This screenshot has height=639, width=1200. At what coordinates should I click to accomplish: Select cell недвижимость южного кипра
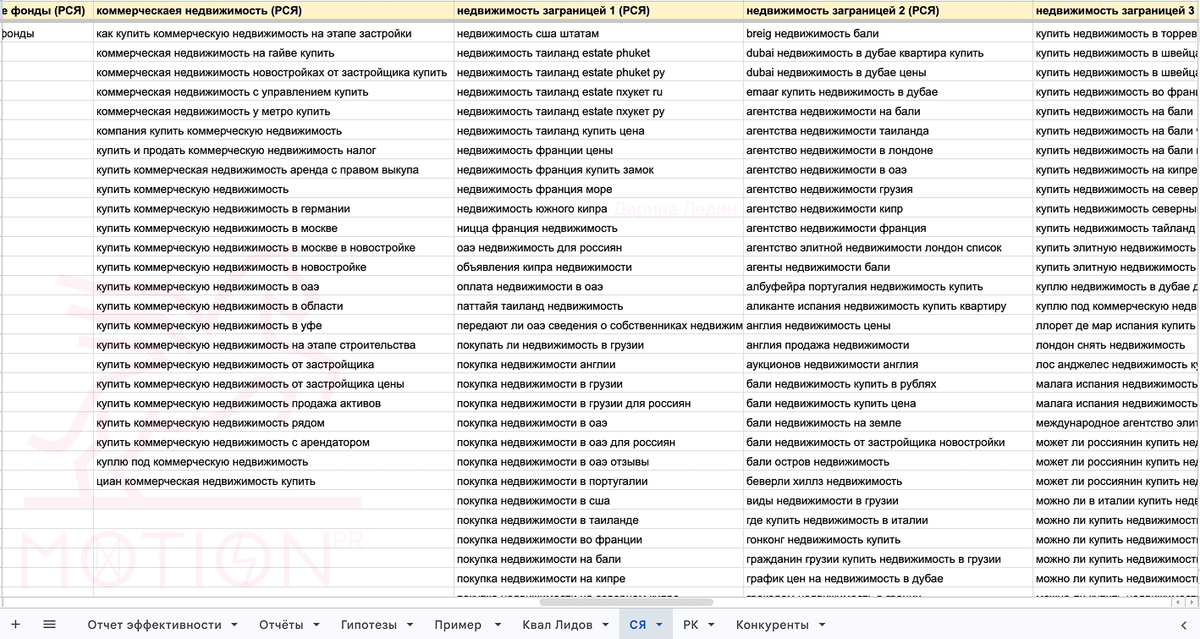pyautogui.click(x=598, y=209)
